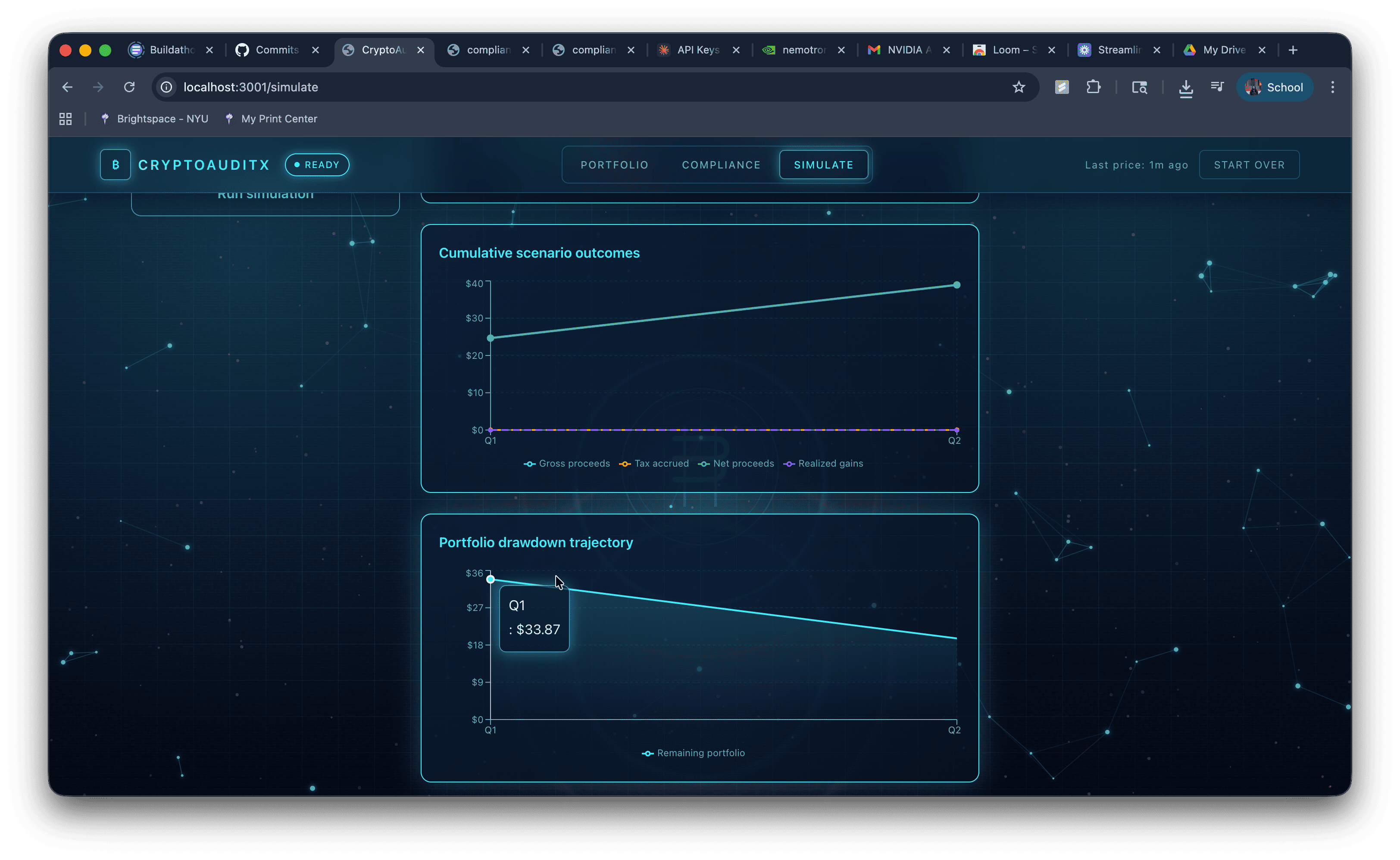
Task: Click the CryptoAuditX bitcoin logo icon
Action: tap(116, 165)
